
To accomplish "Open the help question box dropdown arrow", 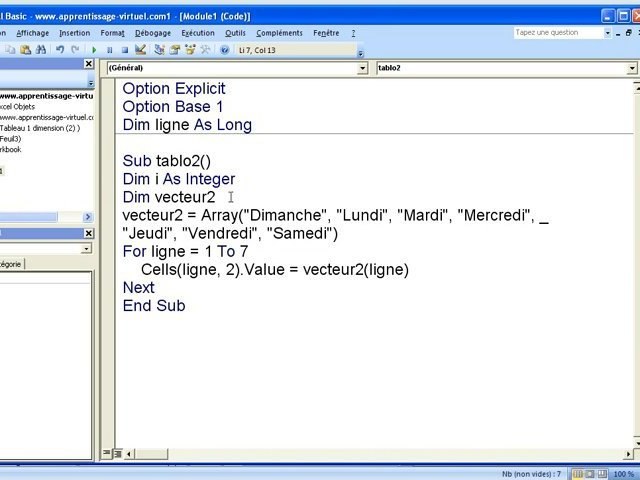I will pos(607,33).
